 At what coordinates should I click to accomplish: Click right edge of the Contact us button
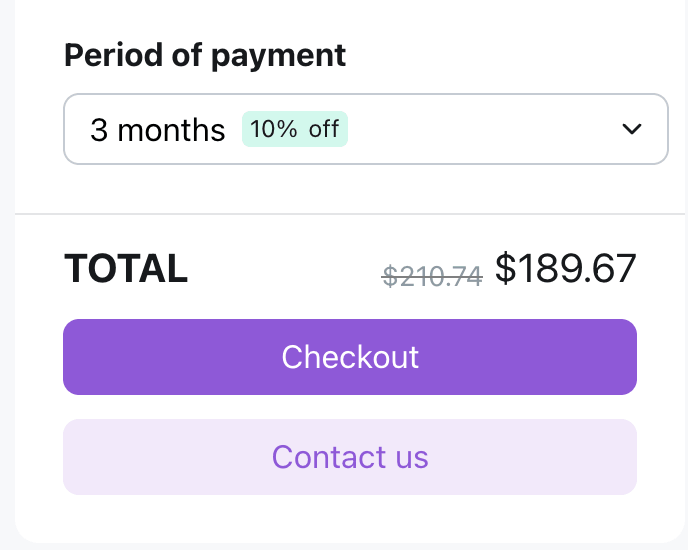click(626, 457)
